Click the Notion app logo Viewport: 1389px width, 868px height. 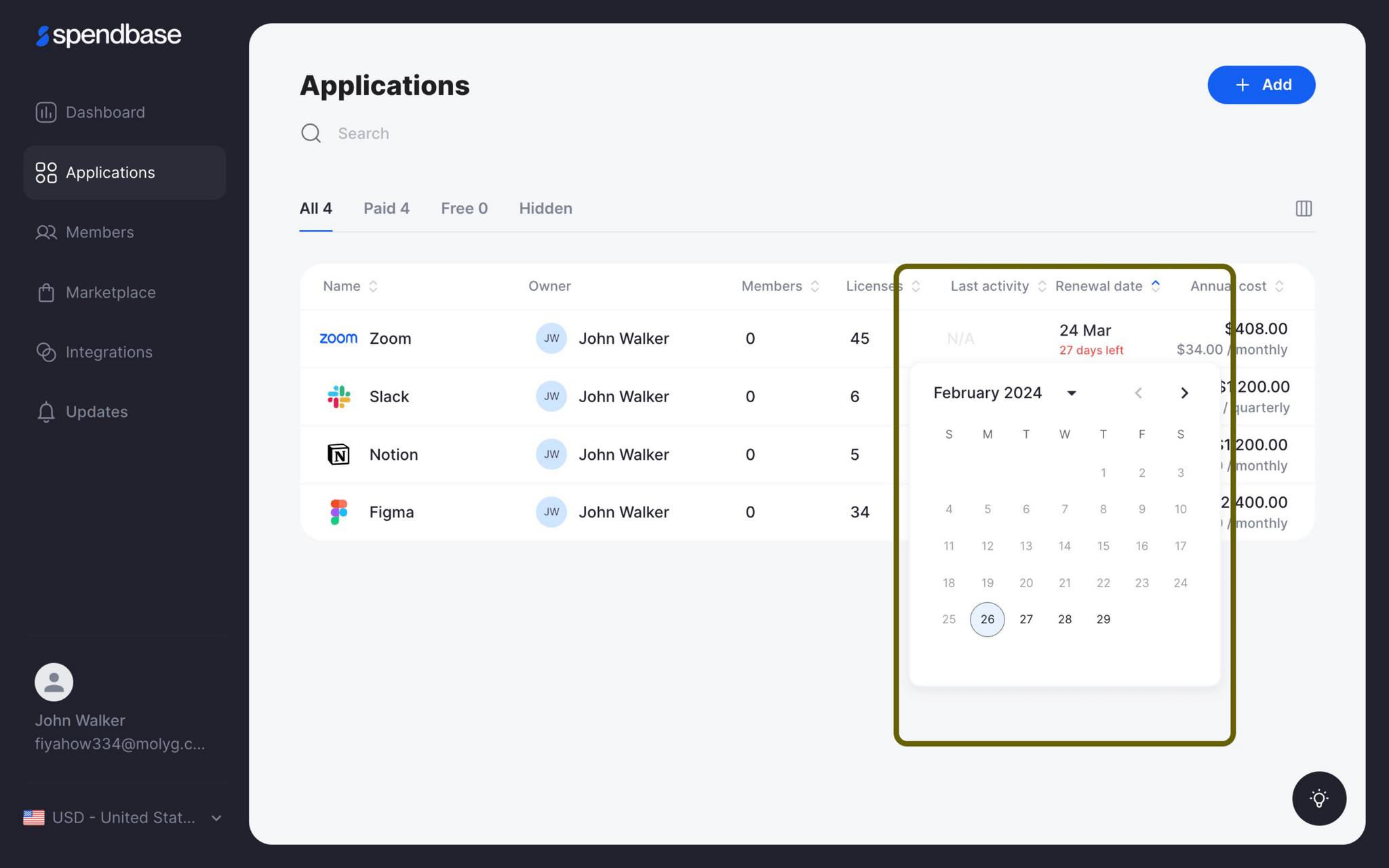click(x=338, y=454)
